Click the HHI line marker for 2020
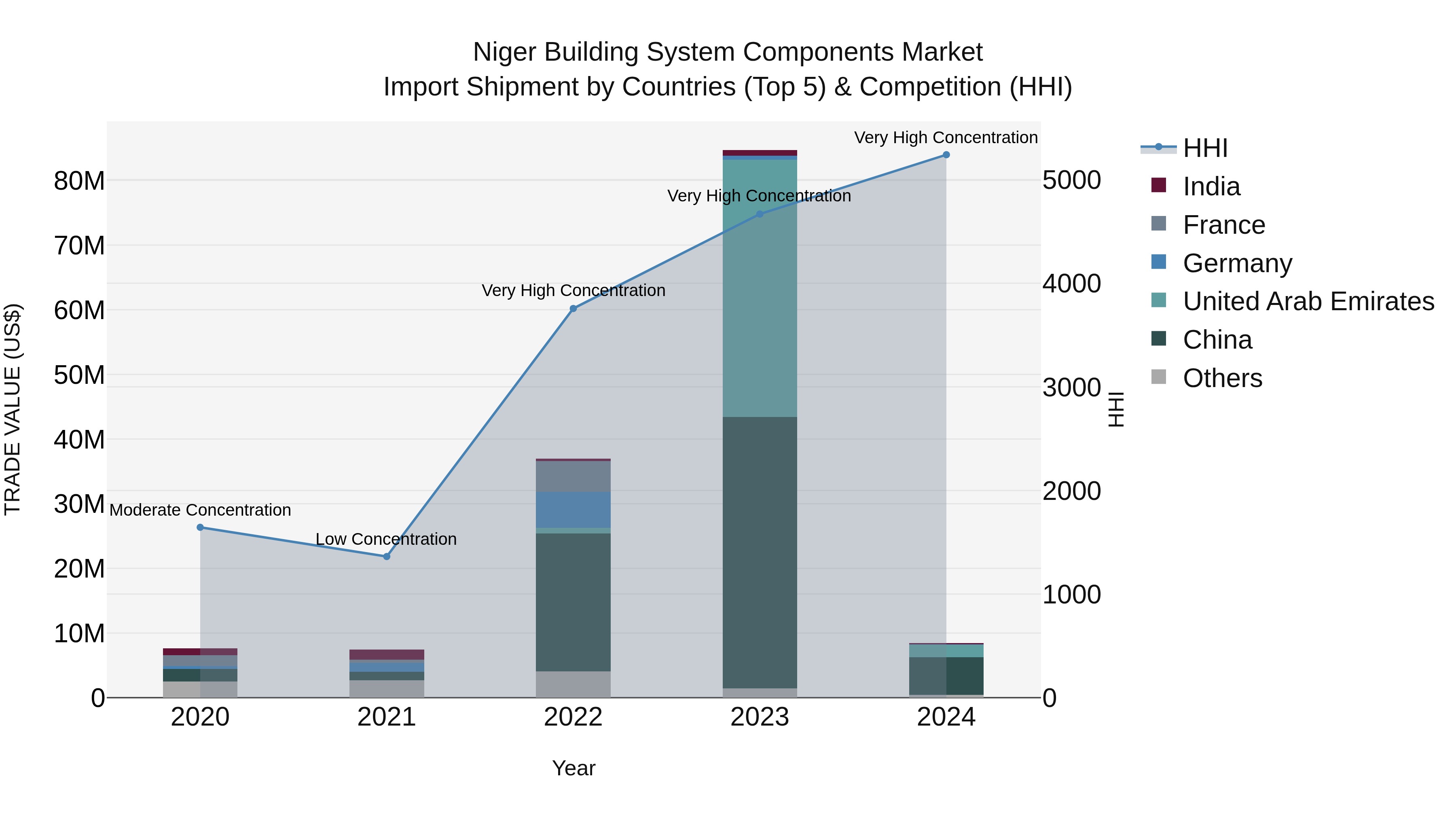1456x819 pixels. point(200,527)
